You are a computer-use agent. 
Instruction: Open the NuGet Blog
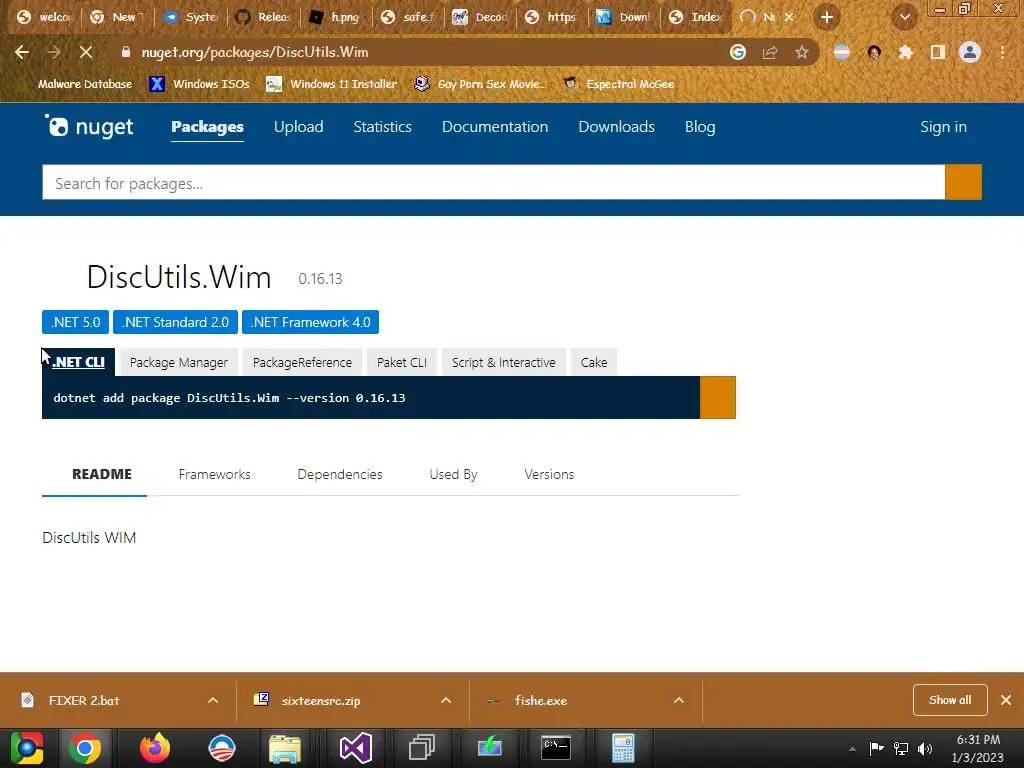[x=700, y=127]
